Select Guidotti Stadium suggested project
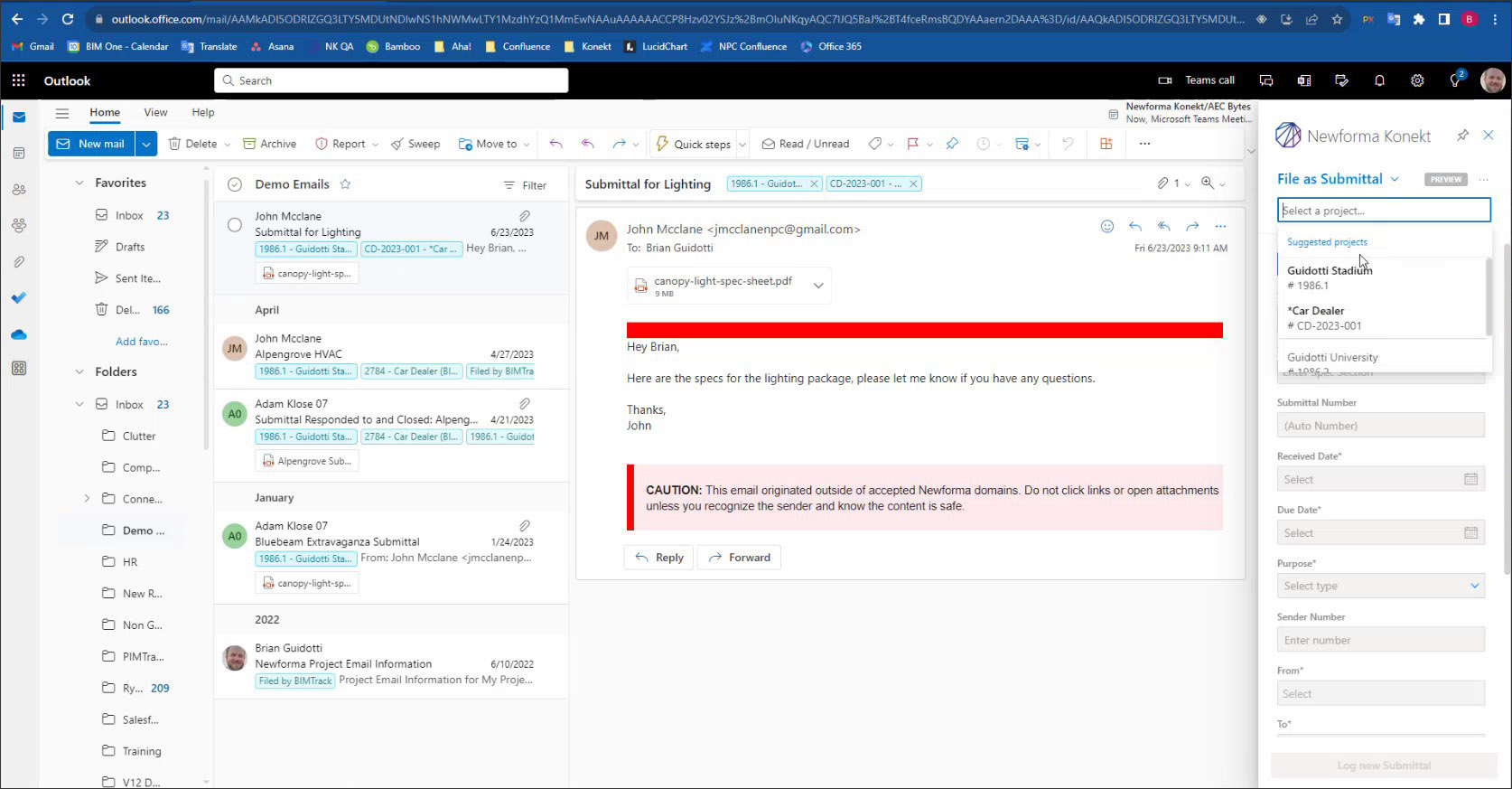 click(x=1380, y=277)
